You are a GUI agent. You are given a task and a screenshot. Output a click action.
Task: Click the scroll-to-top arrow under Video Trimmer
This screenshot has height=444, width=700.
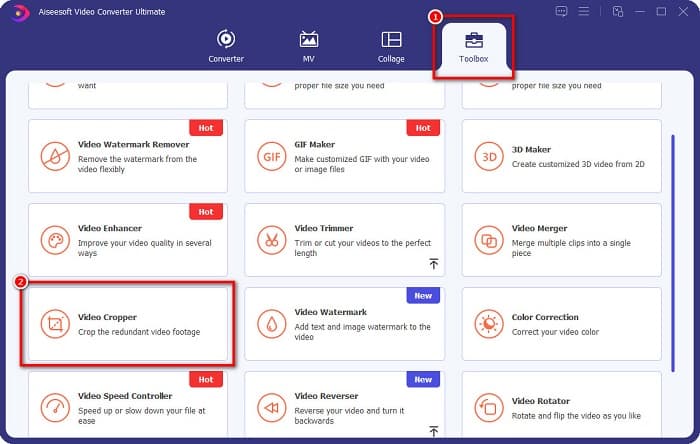[x=433, y=264]
